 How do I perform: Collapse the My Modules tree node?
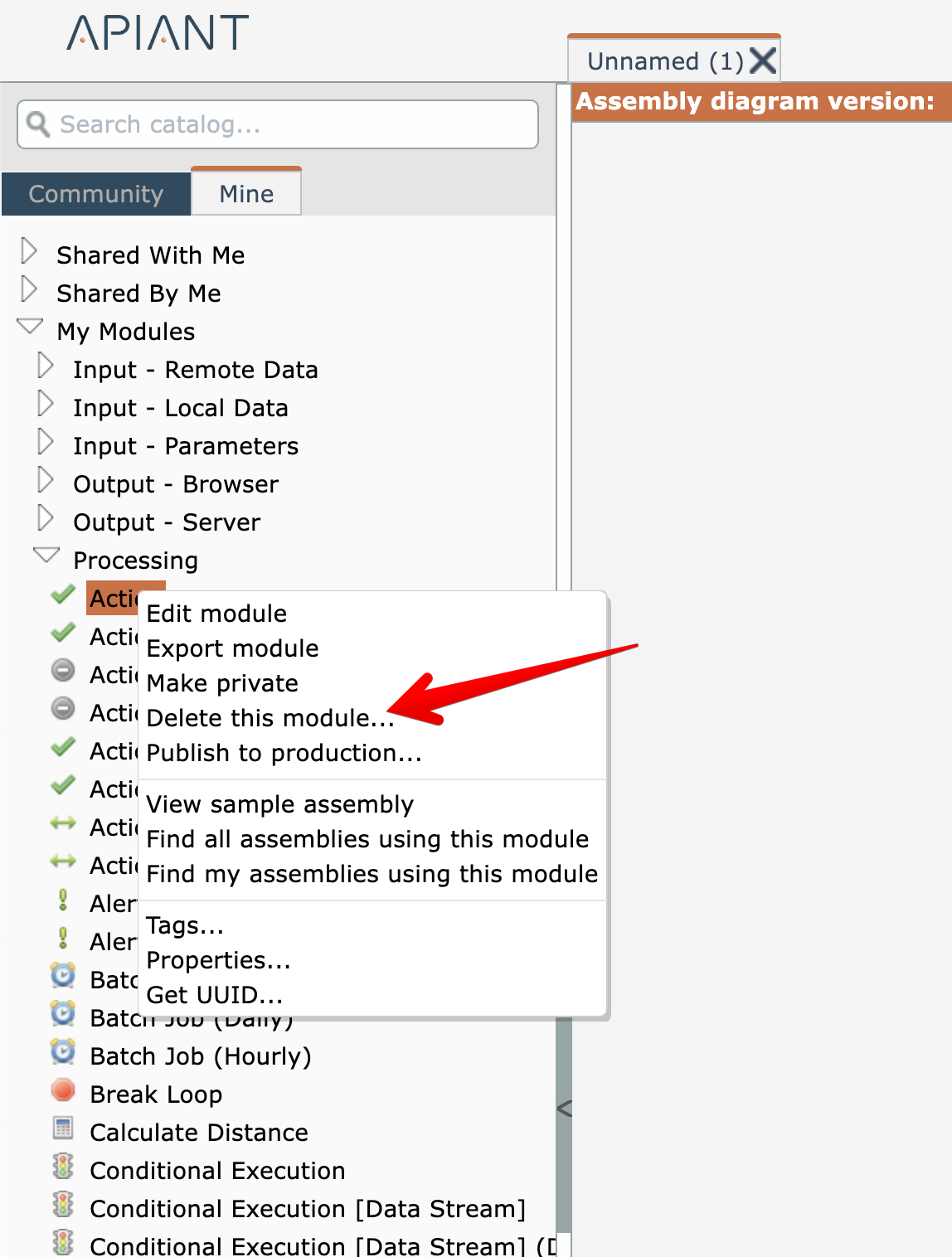coord(30,328)
